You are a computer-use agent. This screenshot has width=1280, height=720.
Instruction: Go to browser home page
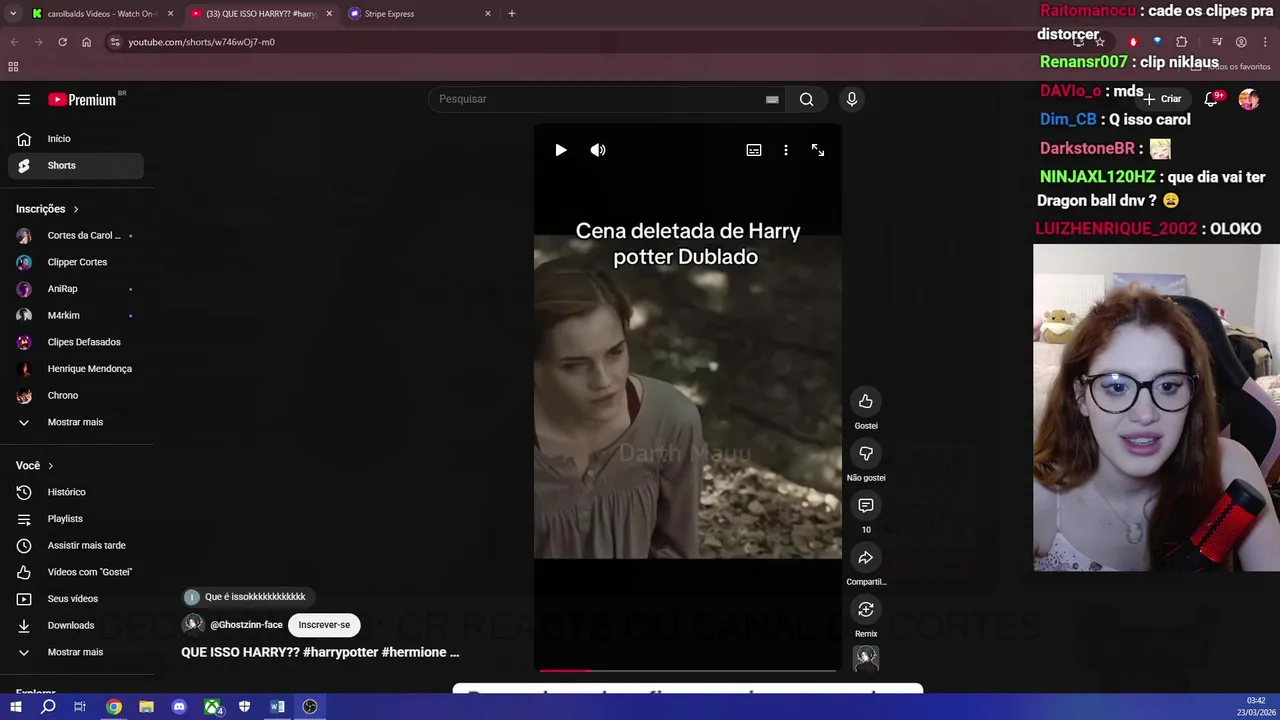coord(86,42)
